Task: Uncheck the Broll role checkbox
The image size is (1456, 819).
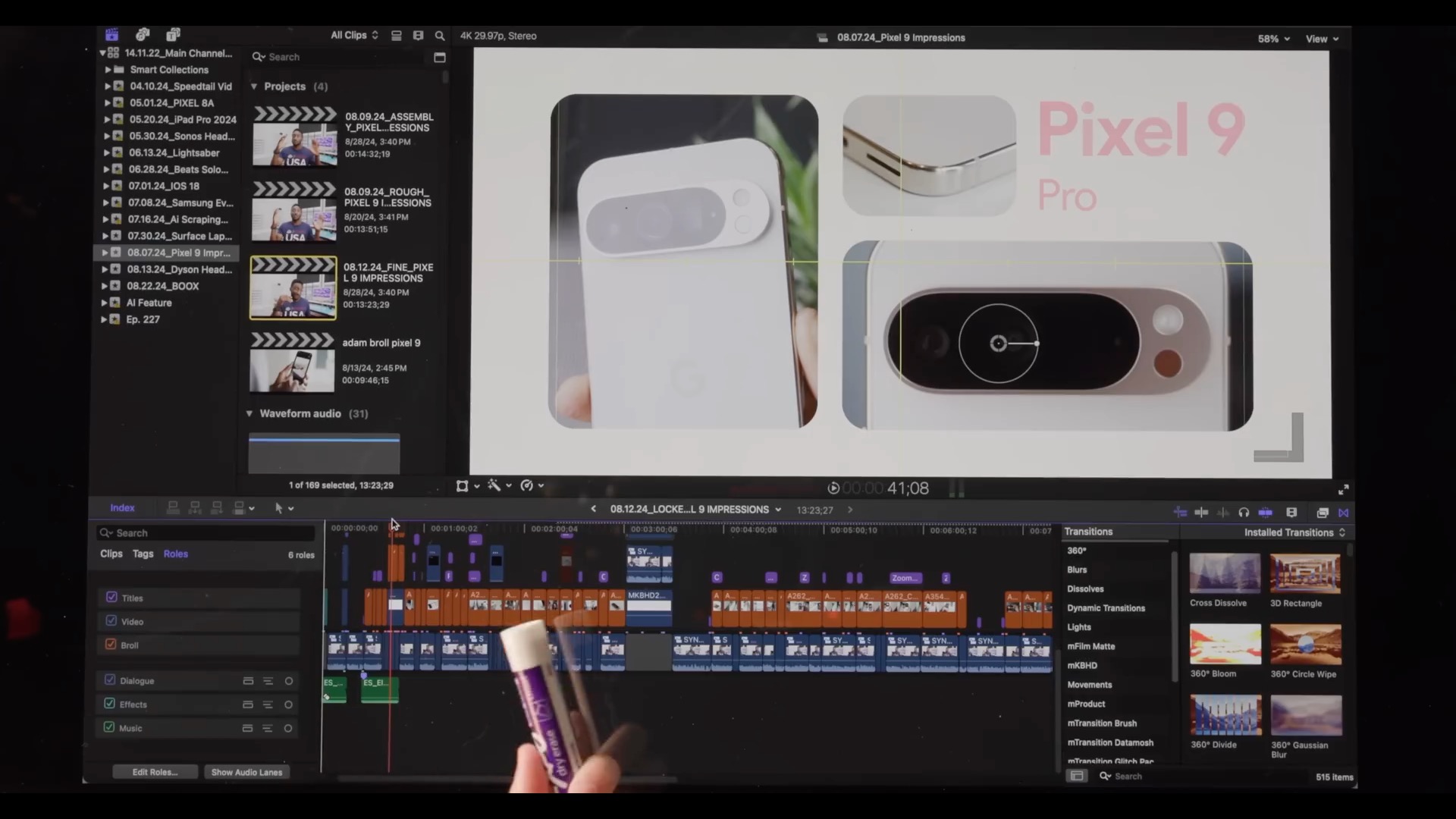Action: tap(111, 645)
